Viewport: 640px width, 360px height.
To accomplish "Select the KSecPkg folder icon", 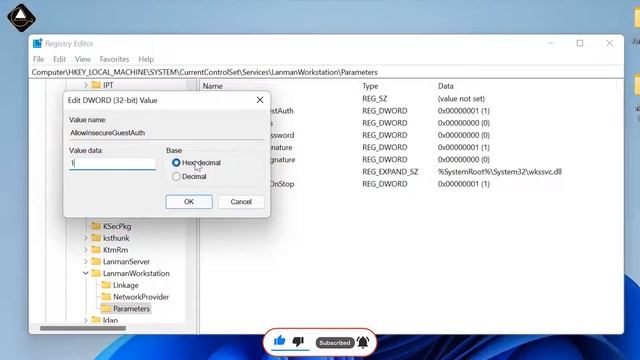I will pyautogui.click(x=96, y=226).
